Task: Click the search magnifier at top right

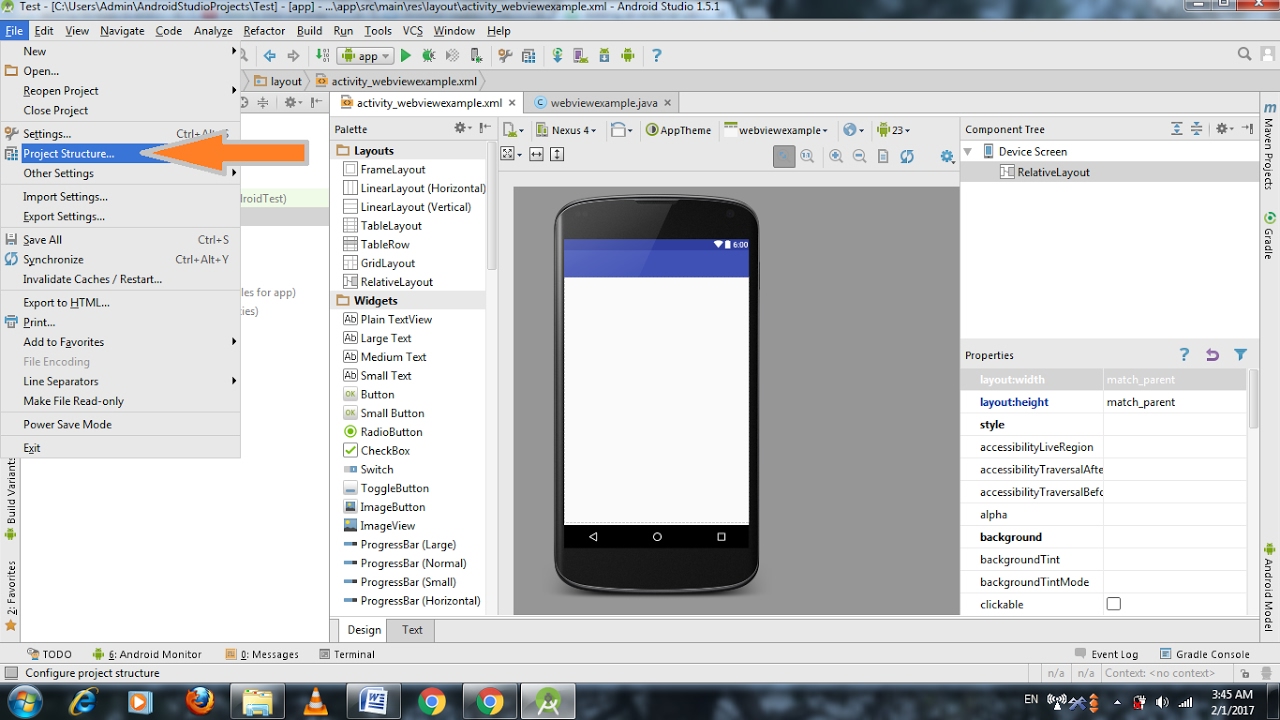Action: pos(1244,54)
